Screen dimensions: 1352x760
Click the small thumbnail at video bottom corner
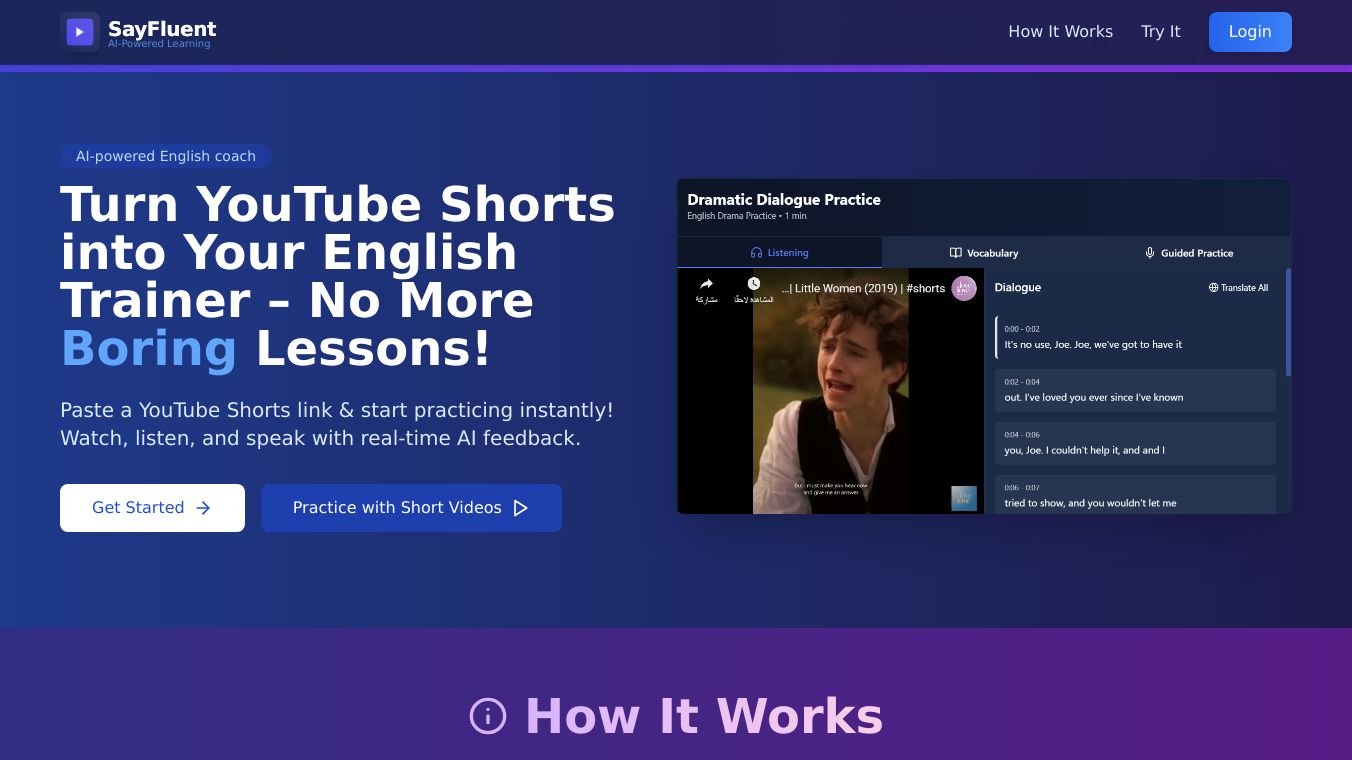pyautogui.click(x=964, y=498)
